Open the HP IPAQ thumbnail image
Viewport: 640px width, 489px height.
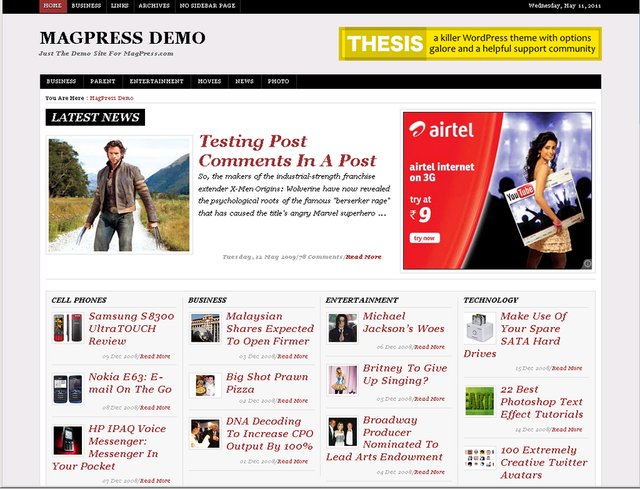point(67,440)
